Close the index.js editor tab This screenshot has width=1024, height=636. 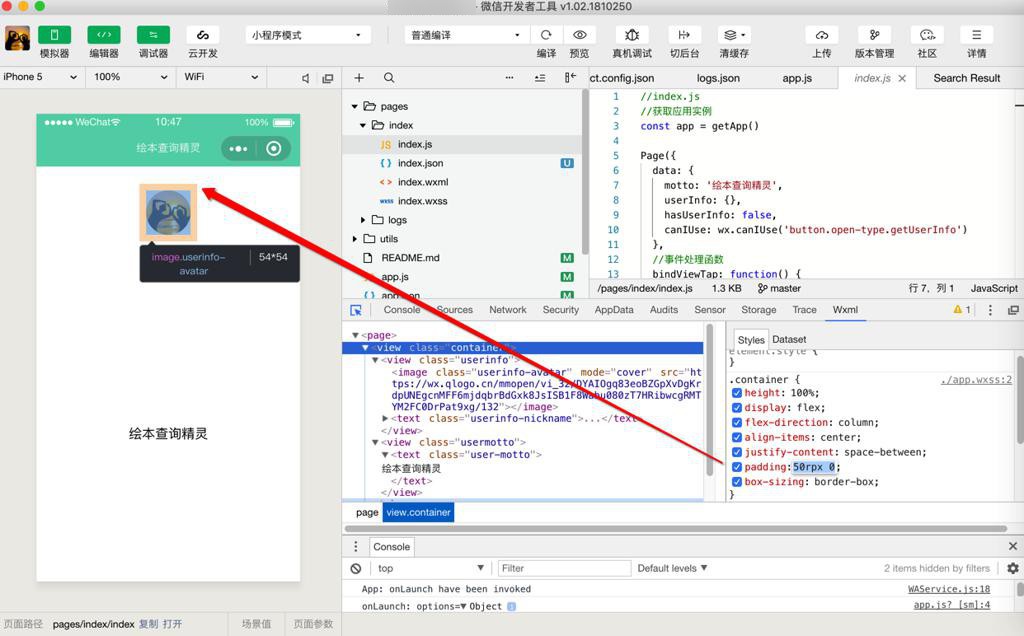(902, 78)
